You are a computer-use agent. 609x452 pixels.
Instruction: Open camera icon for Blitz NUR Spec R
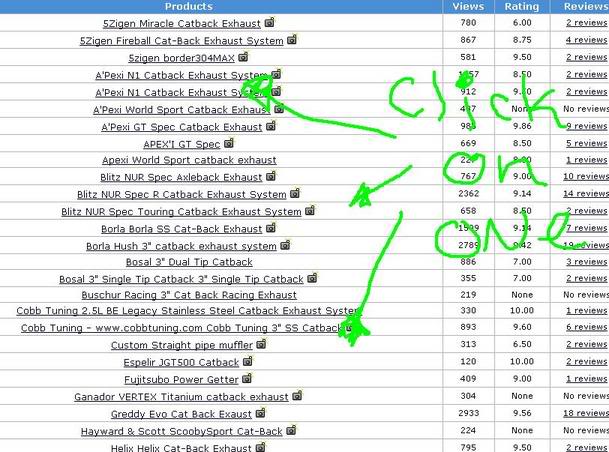(x=295, y=194)
